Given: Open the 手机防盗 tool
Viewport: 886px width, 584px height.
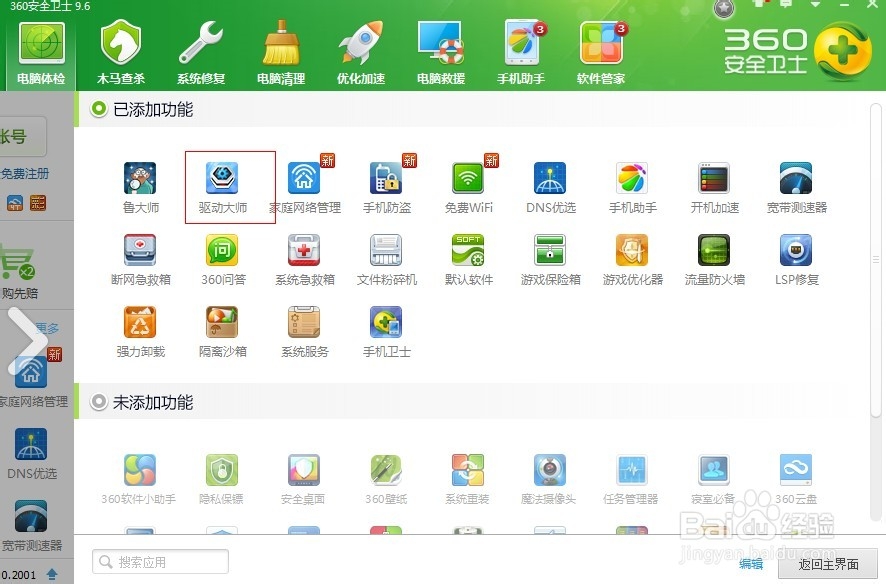Looking at the screenshot, I should 387,188.
